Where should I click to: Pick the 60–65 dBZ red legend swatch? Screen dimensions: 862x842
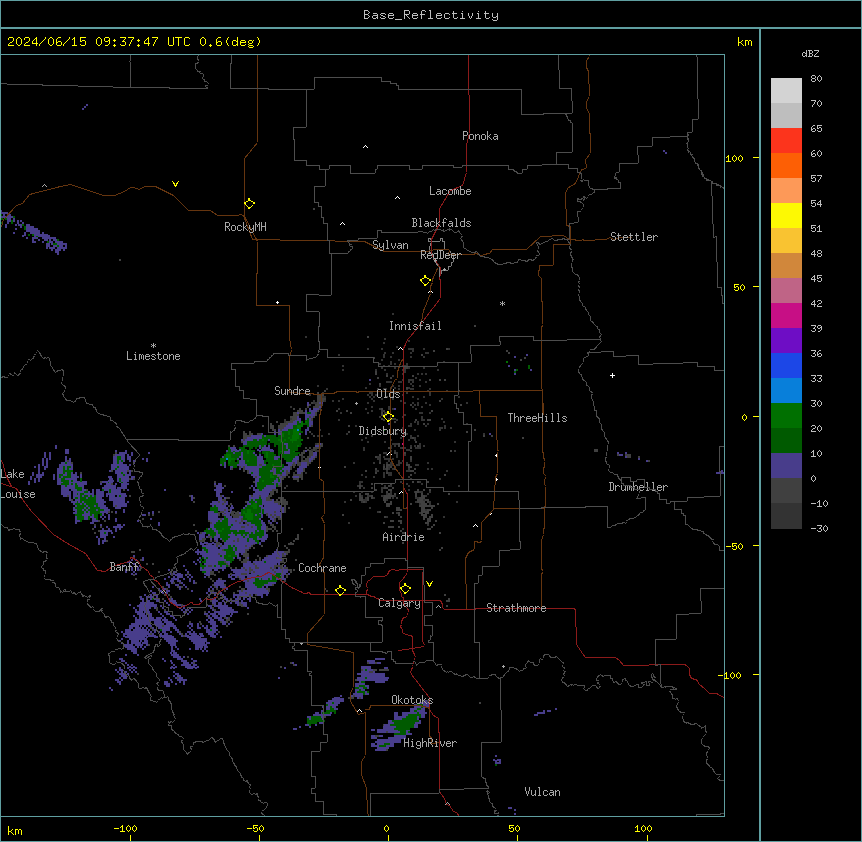(x=786, y=141)
